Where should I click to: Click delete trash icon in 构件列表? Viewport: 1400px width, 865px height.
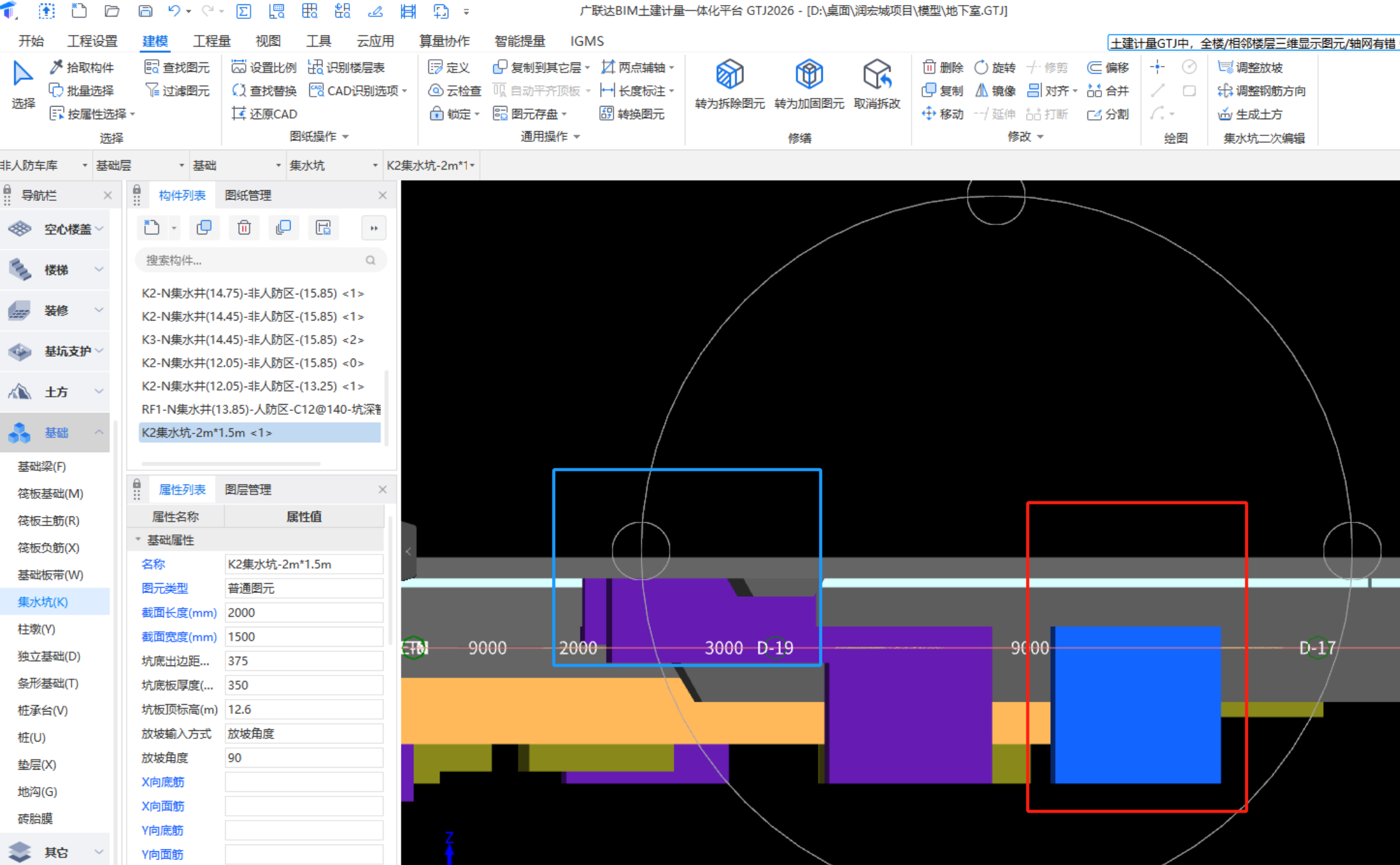point(244,228)
